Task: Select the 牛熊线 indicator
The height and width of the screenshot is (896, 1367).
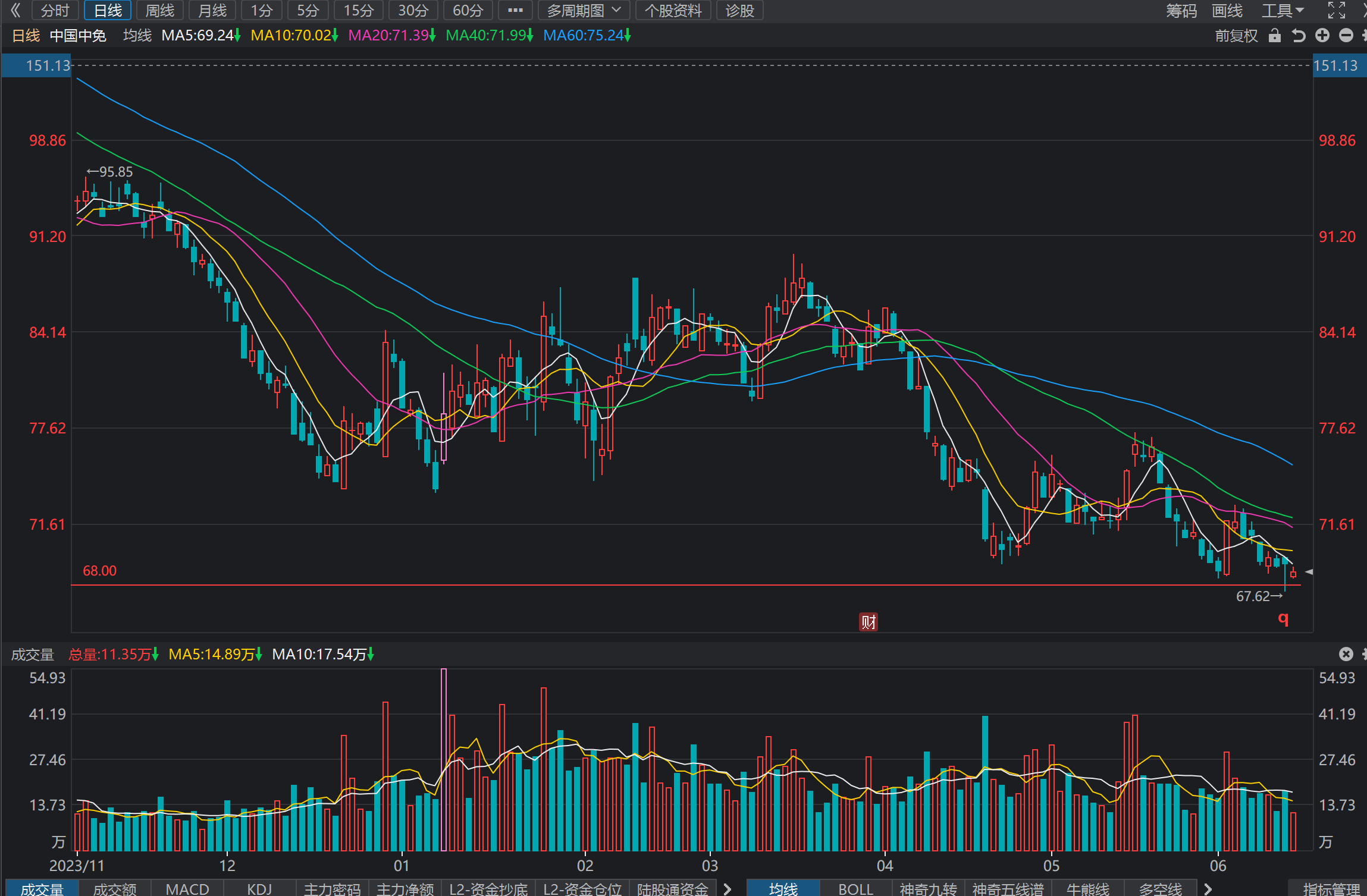Action: click(1088, 888)
